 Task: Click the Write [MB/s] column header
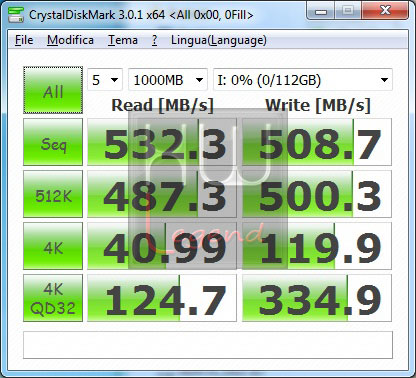point(318,105)
